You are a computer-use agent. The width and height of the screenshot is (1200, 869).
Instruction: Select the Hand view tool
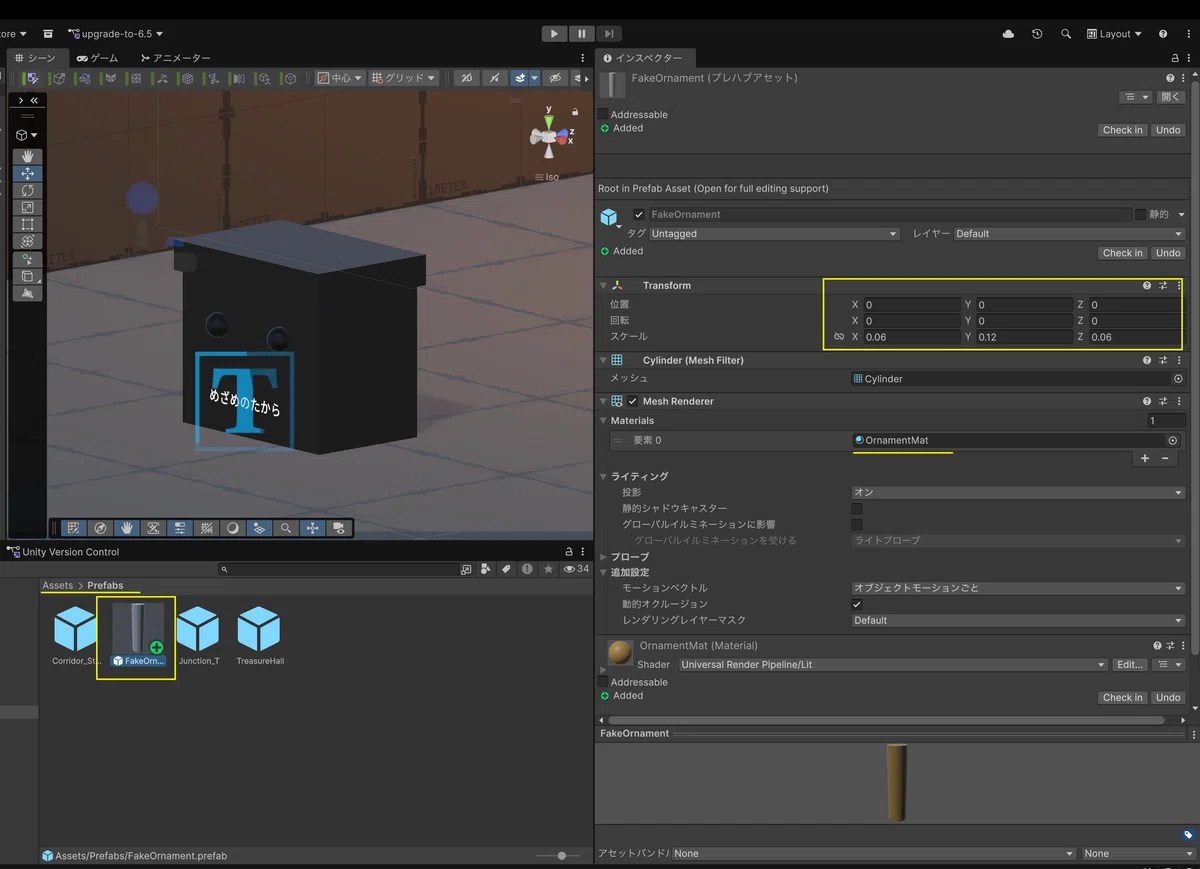pyautogui.click(x=27, y=156)
